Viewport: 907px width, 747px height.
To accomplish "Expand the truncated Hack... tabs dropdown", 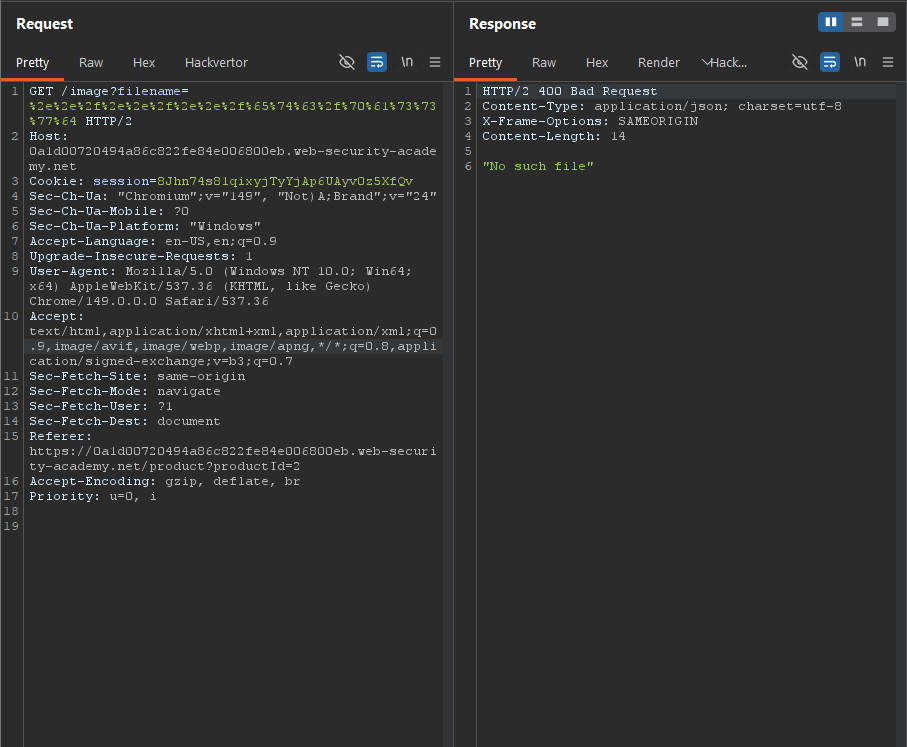I will [x=724, y=62].
